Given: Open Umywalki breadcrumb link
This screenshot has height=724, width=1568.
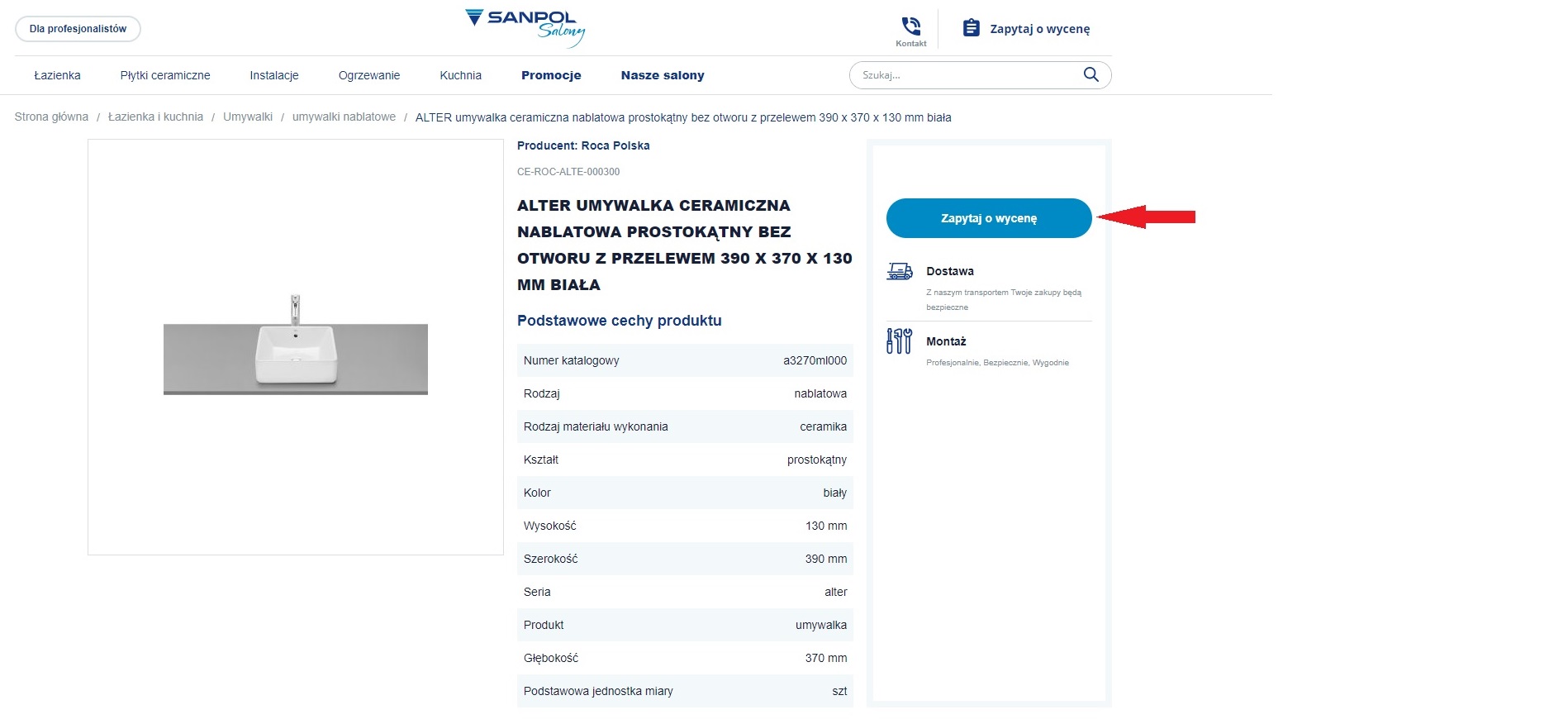Looking at the screenshot, I should coord(248,117).
